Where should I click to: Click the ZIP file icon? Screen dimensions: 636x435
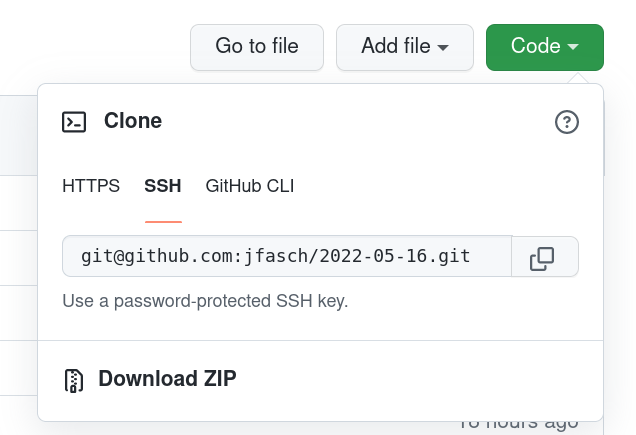[x=73, y=380]
